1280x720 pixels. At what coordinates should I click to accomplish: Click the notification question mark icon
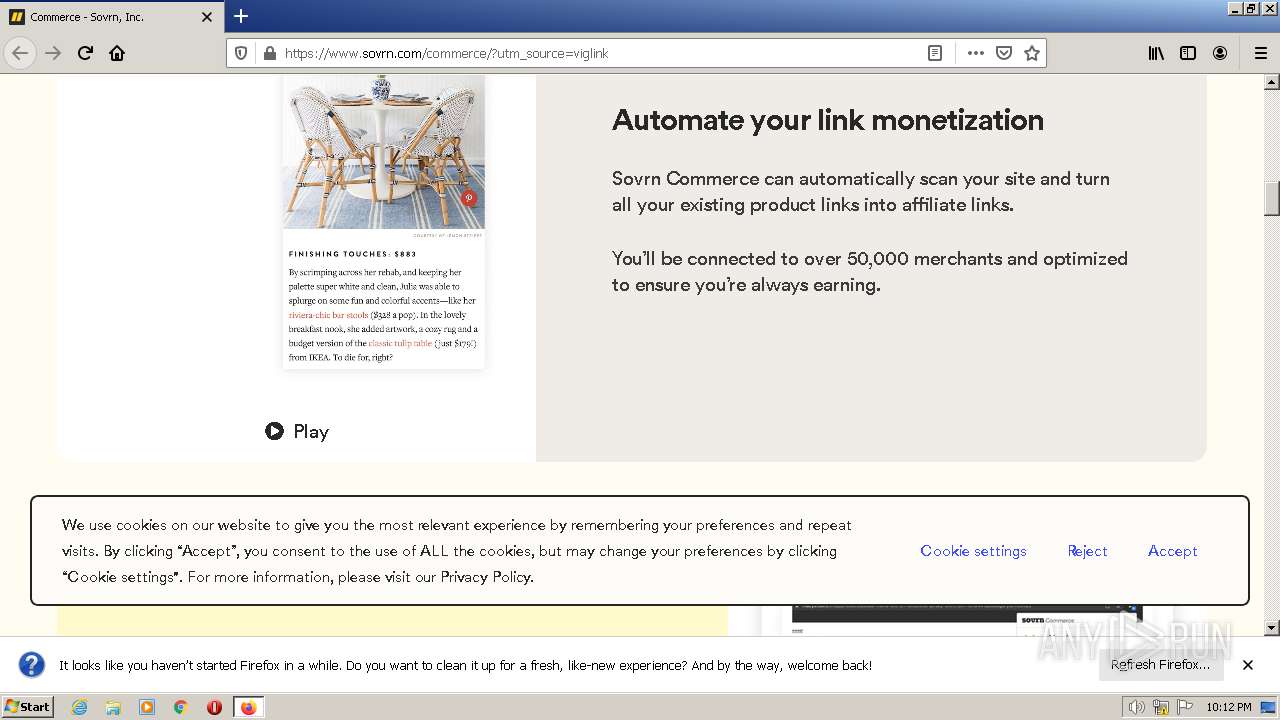click(32, 665)
